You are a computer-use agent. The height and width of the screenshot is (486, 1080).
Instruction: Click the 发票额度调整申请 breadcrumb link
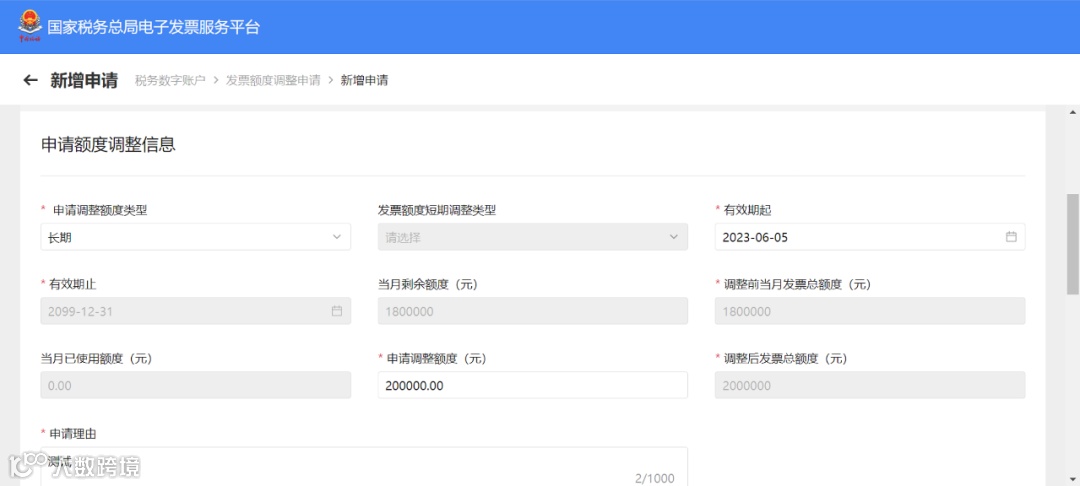[x=273, y=81]
